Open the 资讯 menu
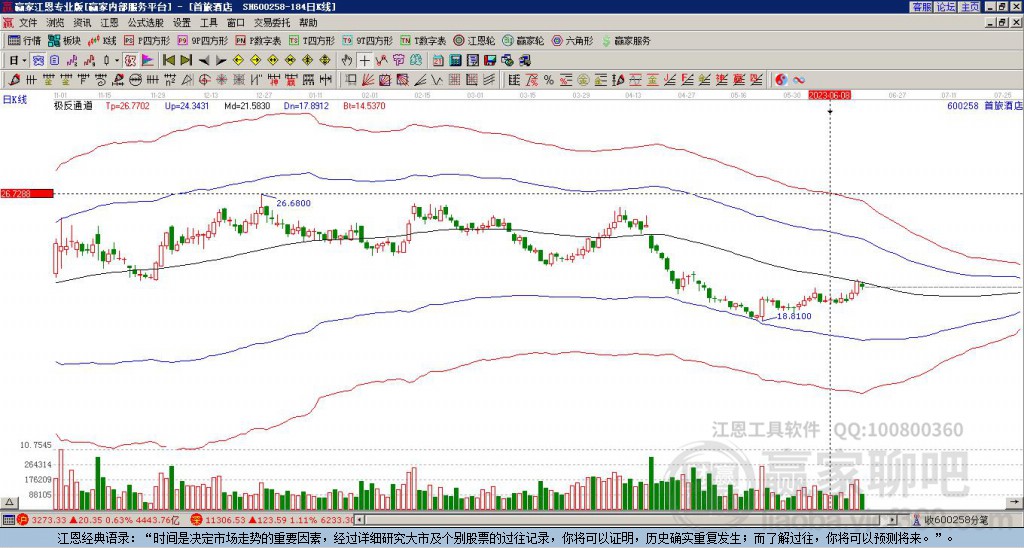This screenshot has width=1024, height=548. pyautogui.click(x=82, y=23)
